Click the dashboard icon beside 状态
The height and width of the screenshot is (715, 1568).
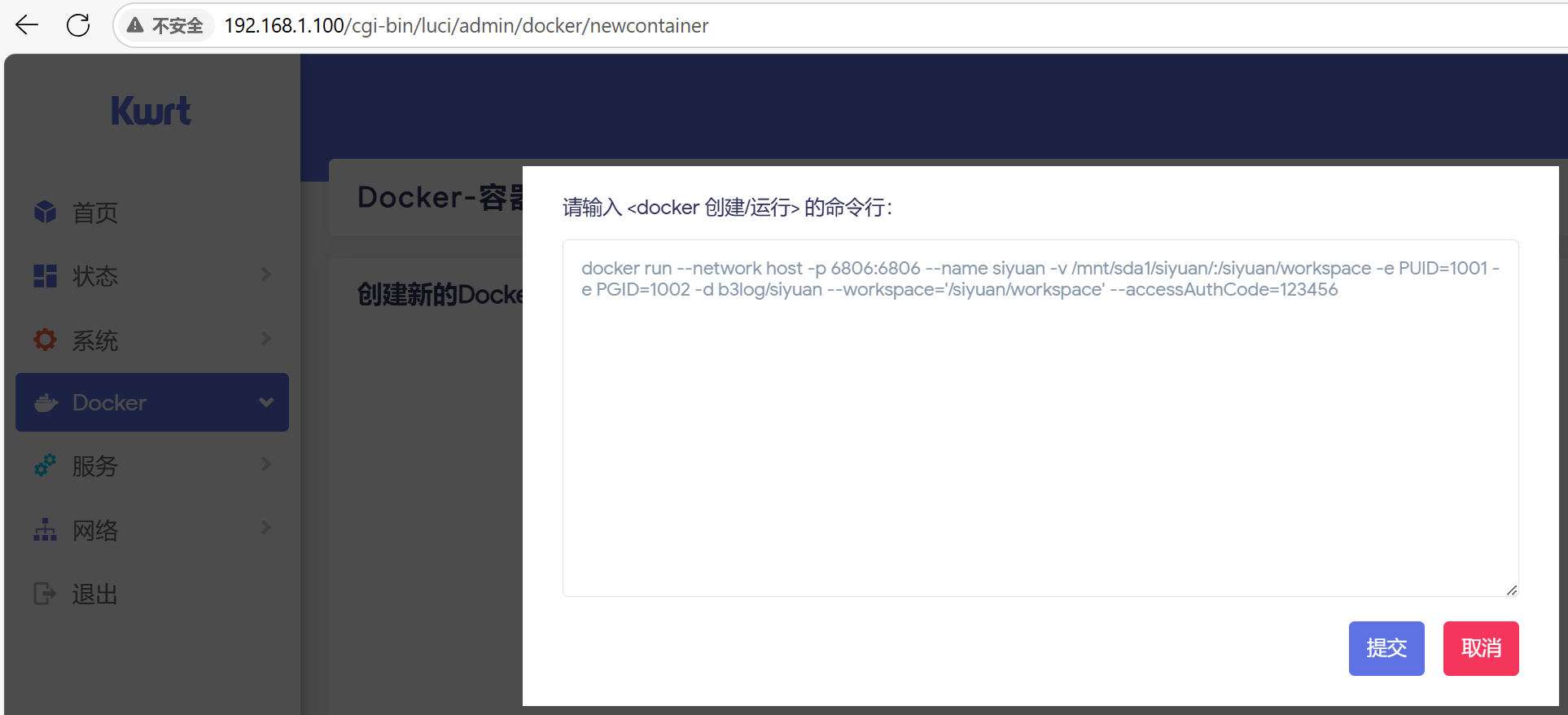point(46,276)
